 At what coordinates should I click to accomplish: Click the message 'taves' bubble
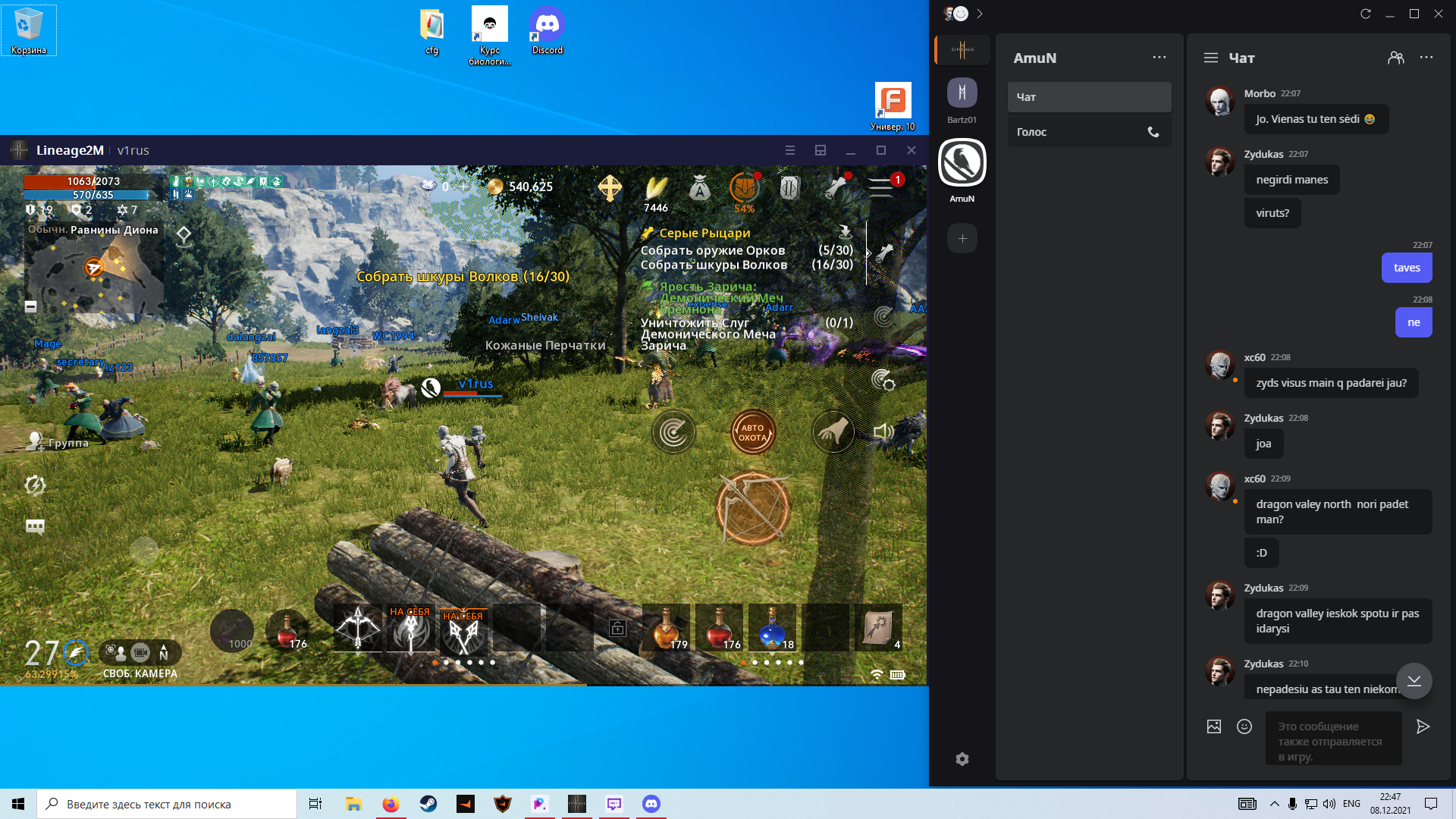pos(1407,268)
